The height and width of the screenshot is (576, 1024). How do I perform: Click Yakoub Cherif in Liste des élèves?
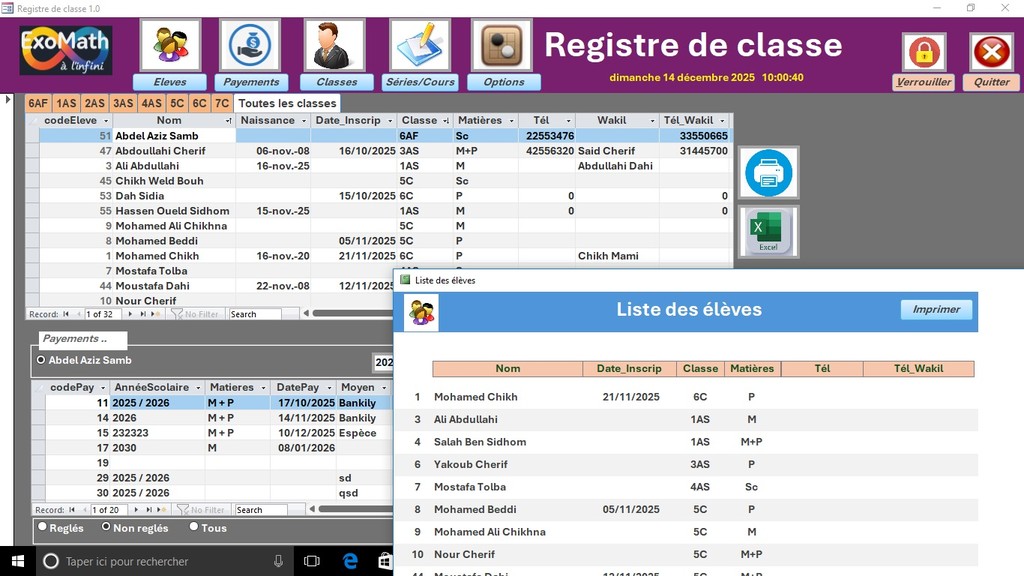[x=470, y=464]
